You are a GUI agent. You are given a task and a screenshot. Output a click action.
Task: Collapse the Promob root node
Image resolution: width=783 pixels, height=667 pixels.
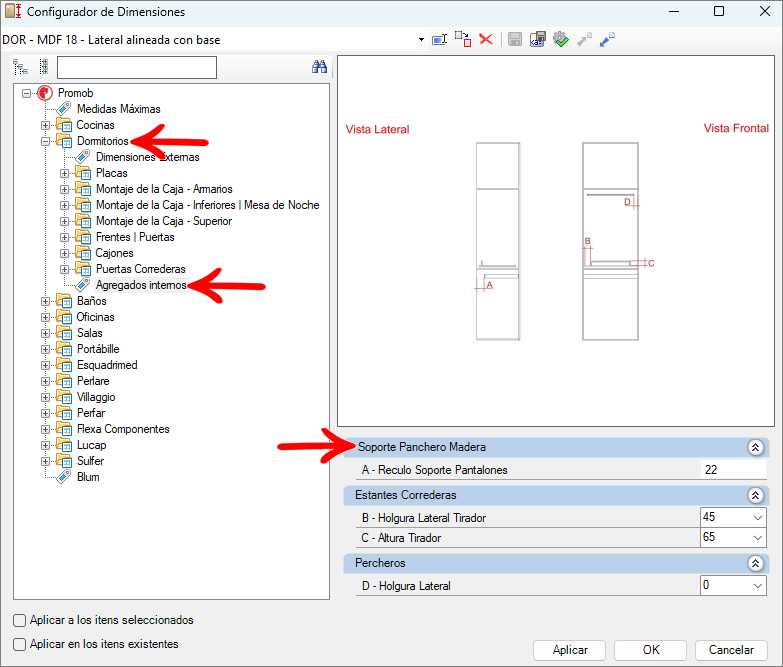[x=26, y=93]
